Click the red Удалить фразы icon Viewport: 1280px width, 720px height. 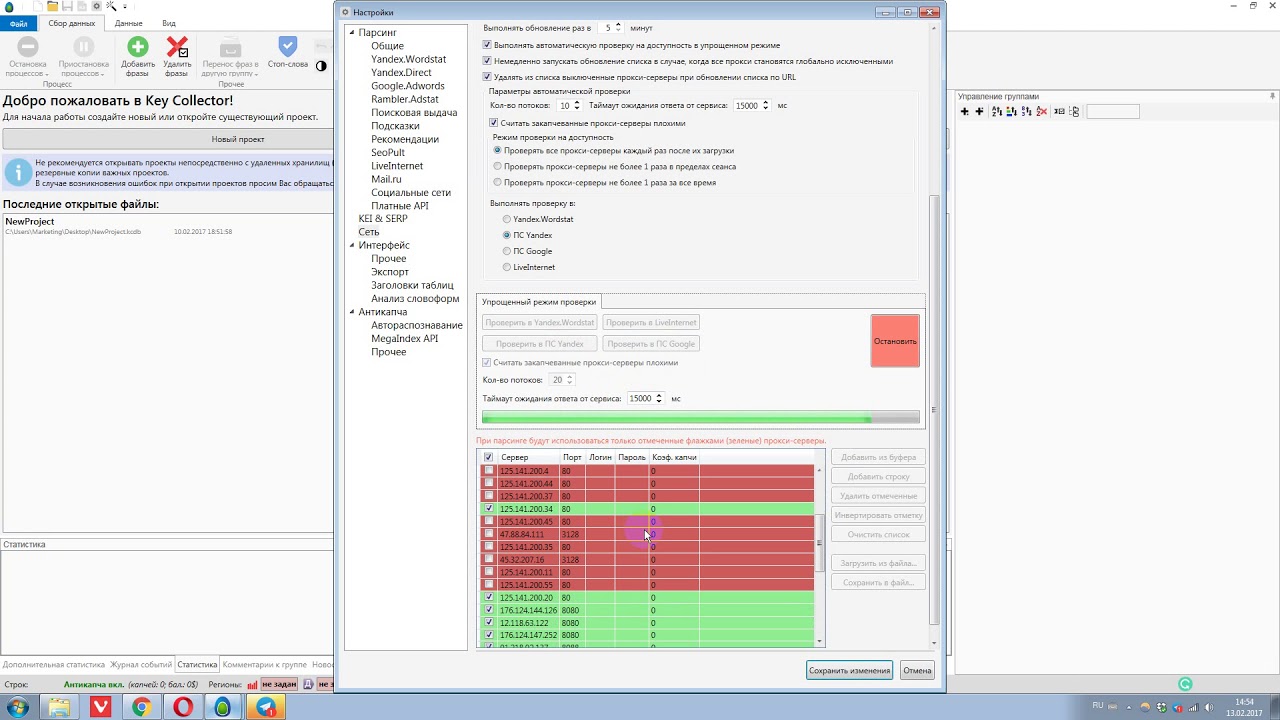[x=177, y=47]
